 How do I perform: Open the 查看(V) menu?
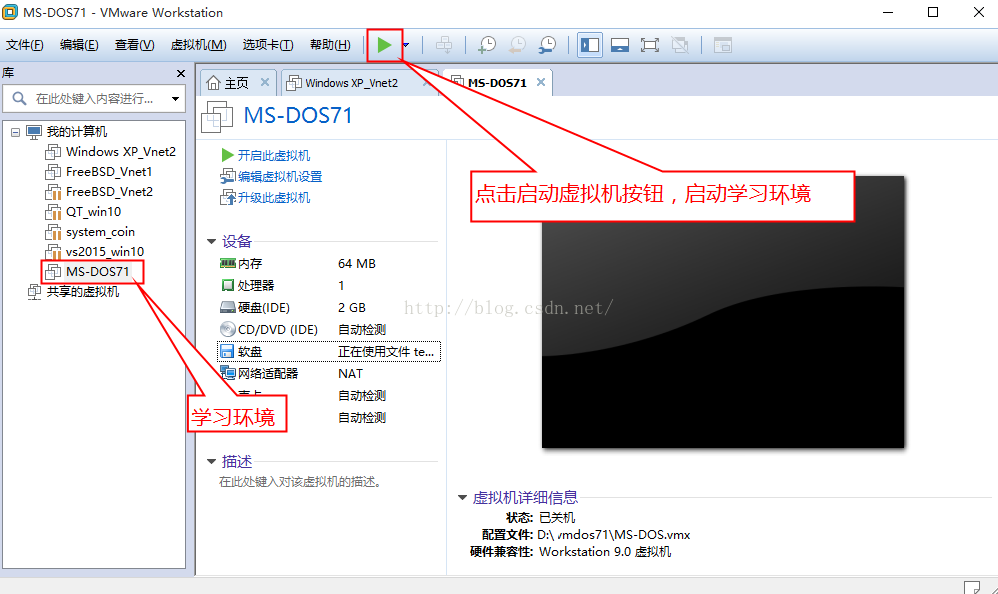click(x=134, y=45)
